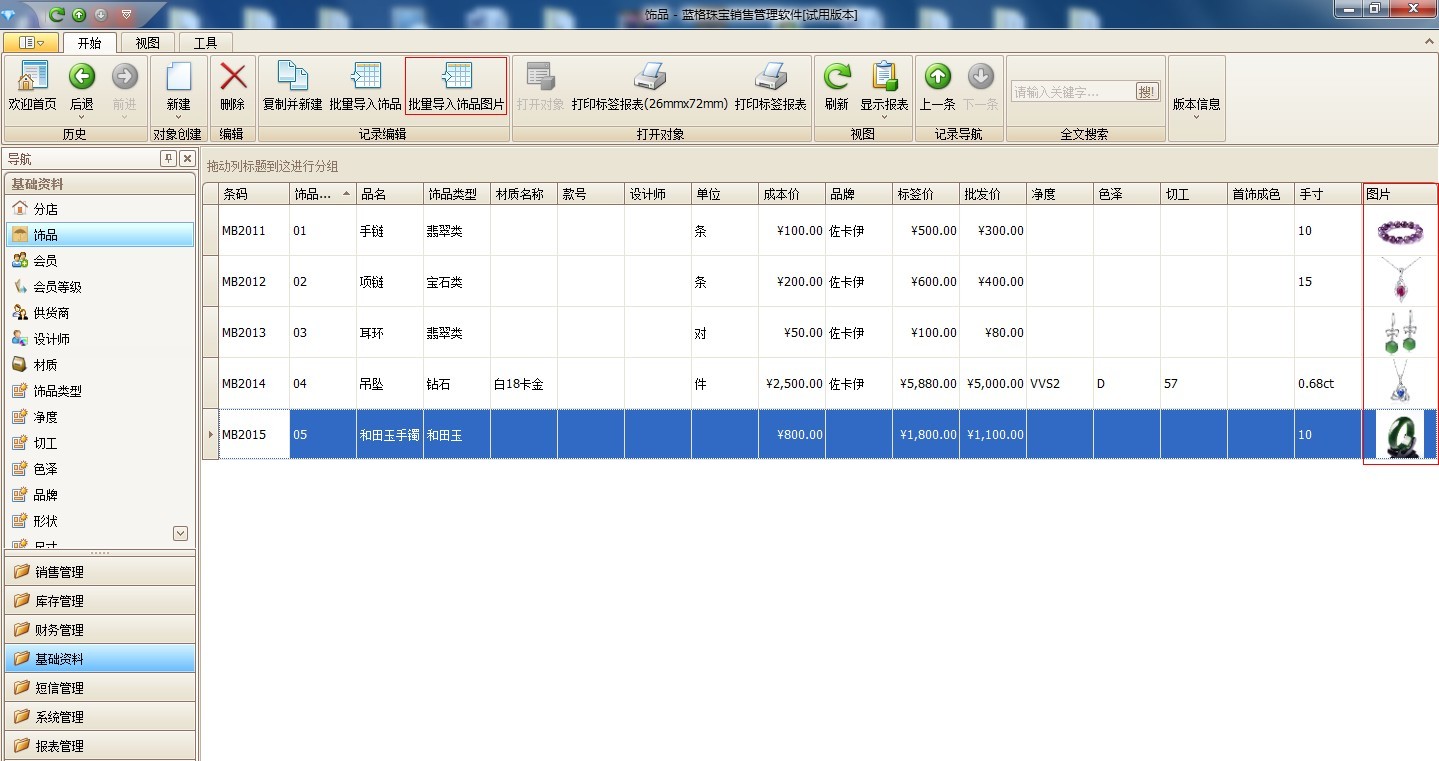Select 会员等级 in navigation tree
This screenshot has width=1439, height=761.
[57, 287]
